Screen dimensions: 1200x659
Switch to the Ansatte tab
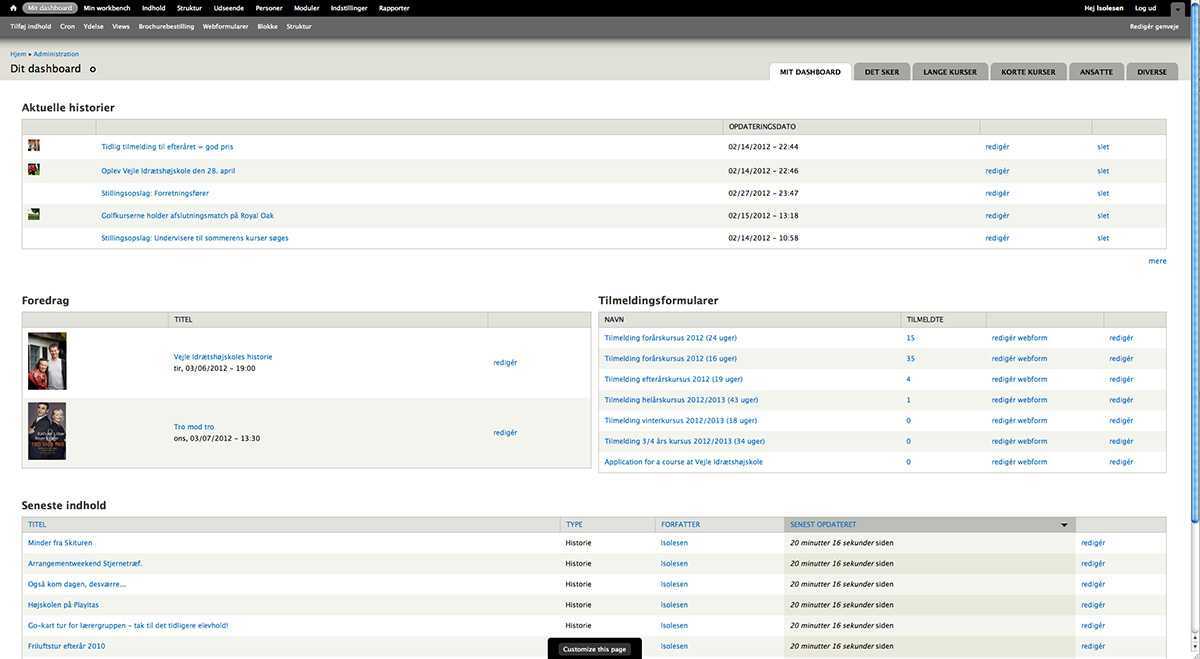(x=1096, y=72)
